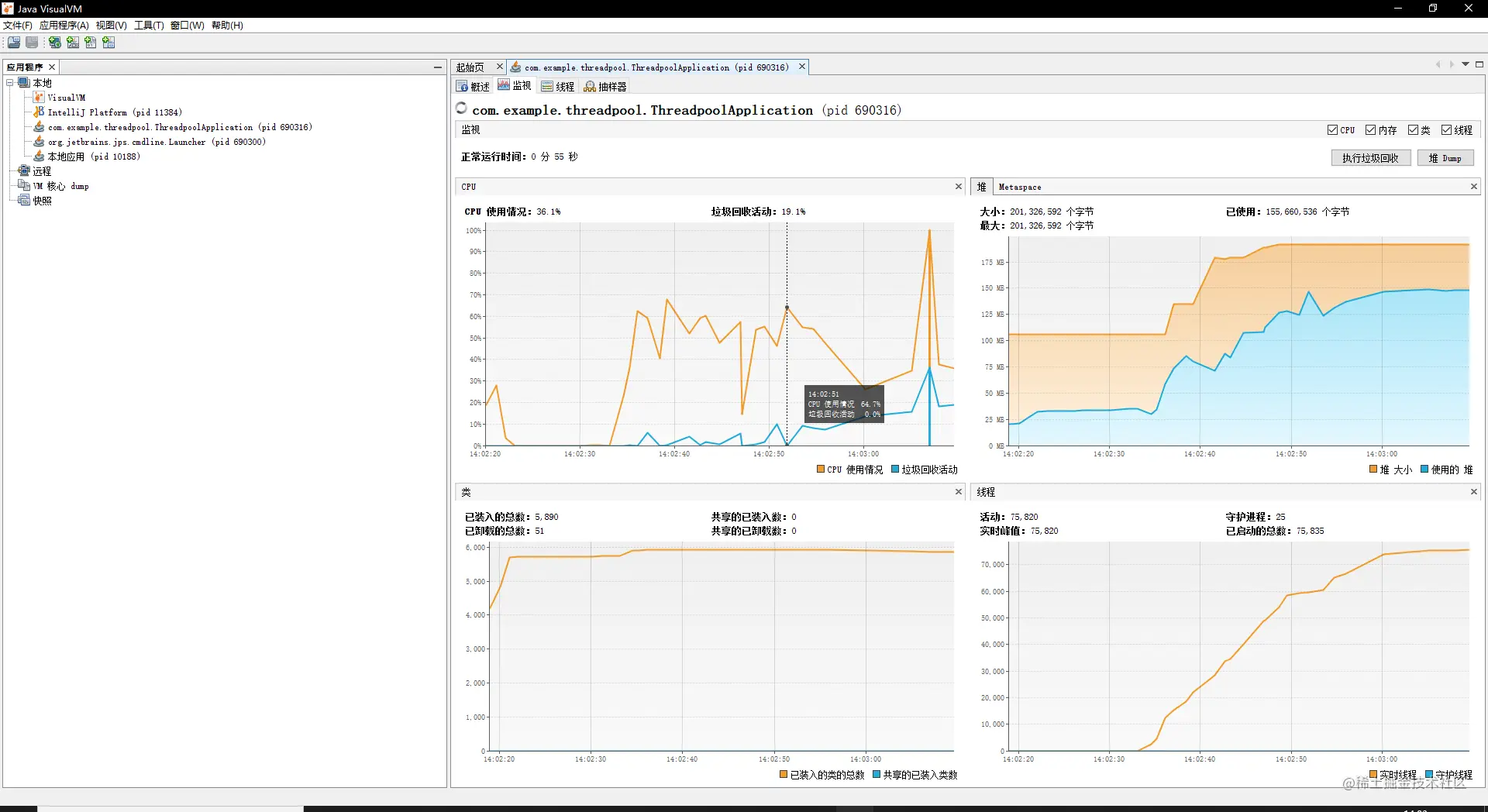This screenshot has height=812, width=1488.
Task: Click the blue 使用的 堆 legend swatch
Action: pyautogui.click(x=1424, y=470)
